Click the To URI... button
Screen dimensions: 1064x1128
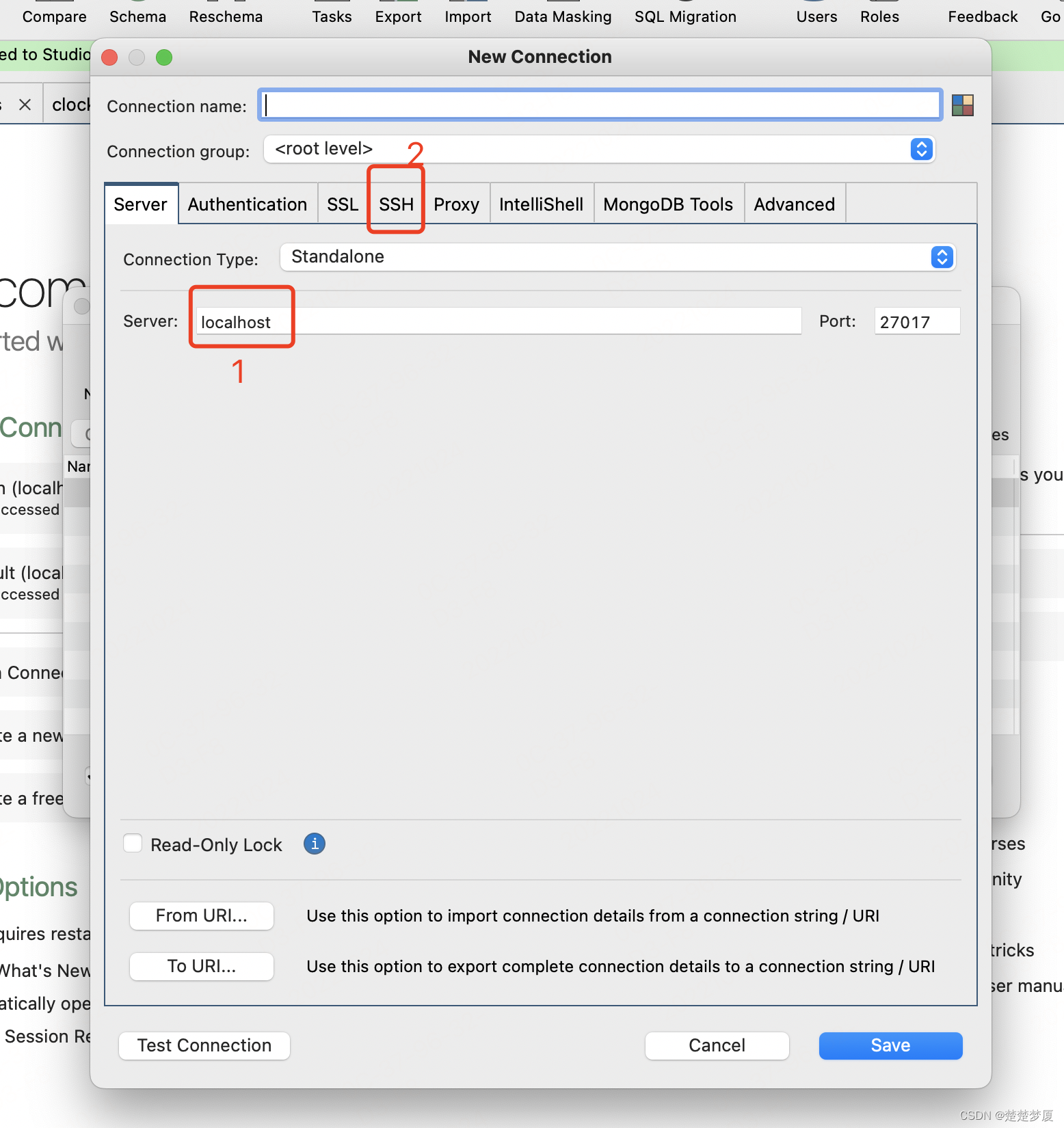tap(202, 966)
